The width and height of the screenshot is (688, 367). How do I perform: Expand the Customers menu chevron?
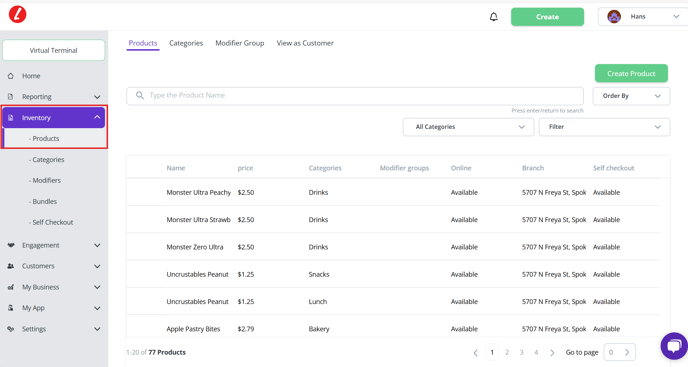point(97,266)
